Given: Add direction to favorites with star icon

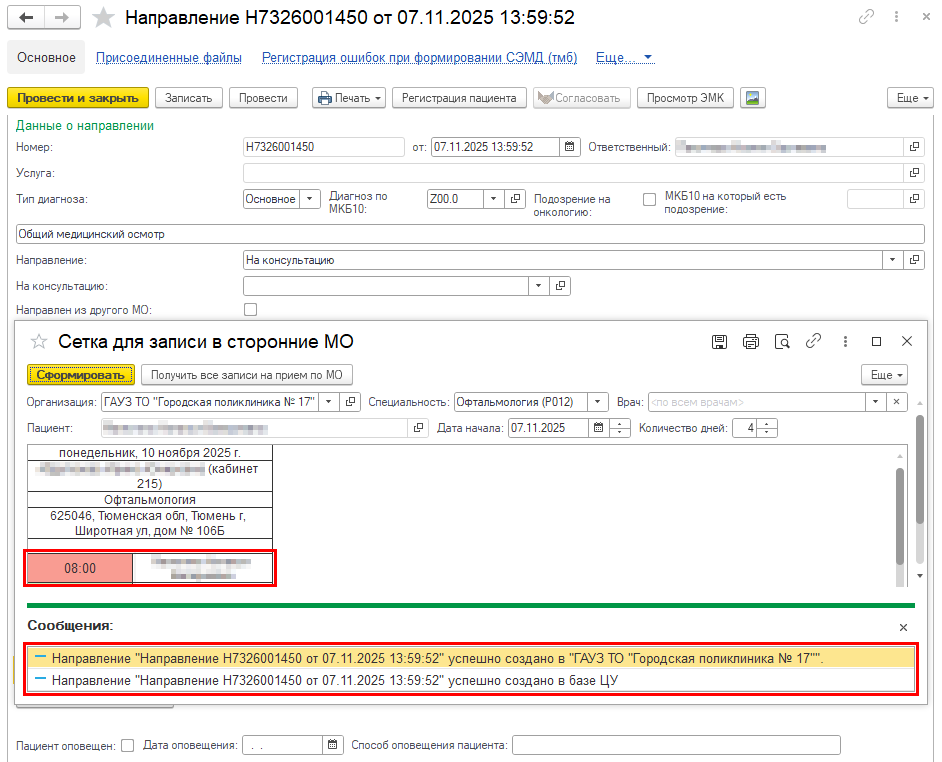Looking at the screenshot, I should point(102,18).
